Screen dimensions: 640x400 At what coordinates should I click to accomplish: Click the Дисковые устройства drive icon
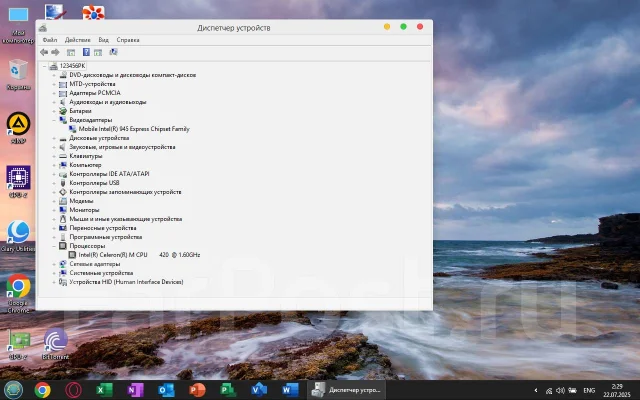[63, 138]
